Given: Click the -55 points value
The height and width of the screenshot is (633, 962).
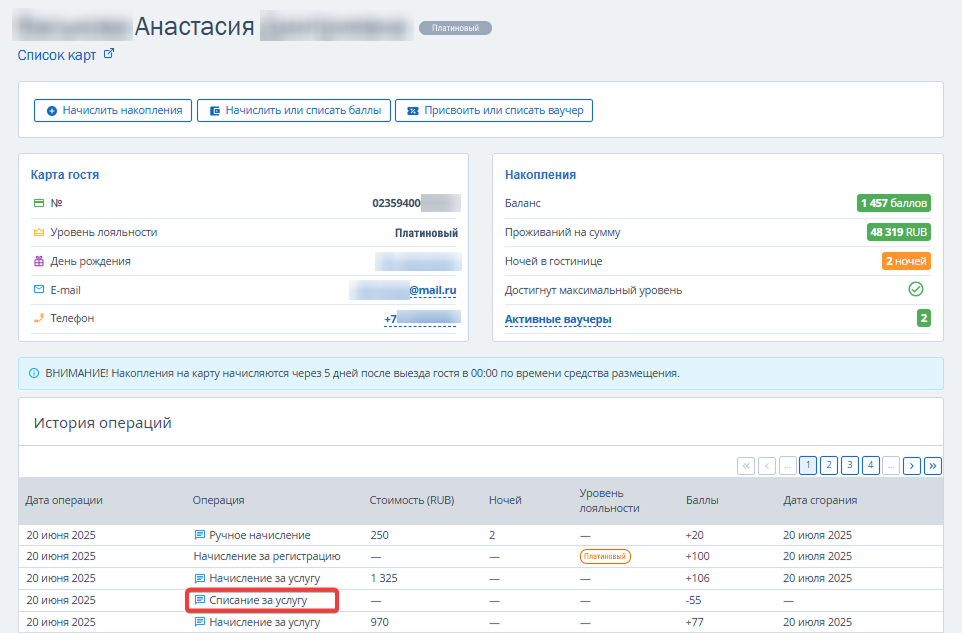Looking at the screenshot, I should [x=693, y=600].
